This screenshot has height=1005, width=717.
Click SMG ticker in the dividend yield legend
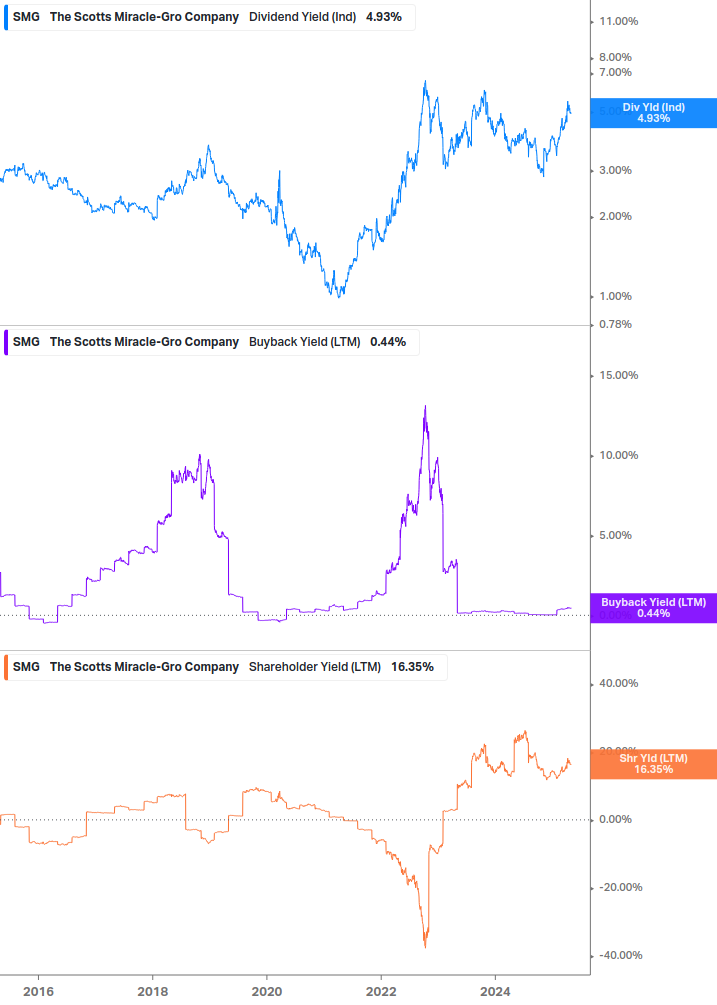[x=26, y=17]
